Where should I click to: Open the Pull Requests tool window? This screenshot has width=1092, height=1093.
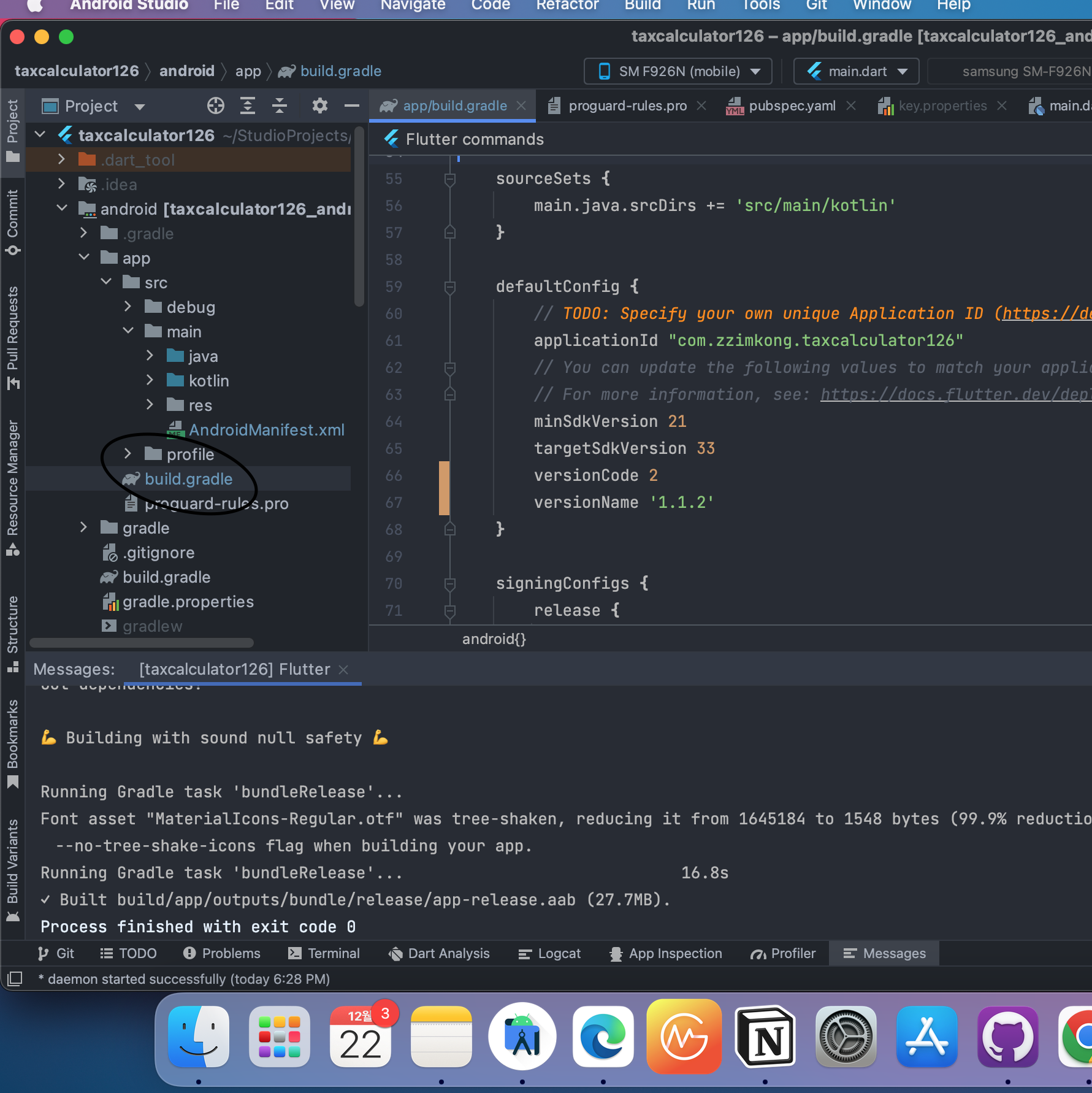(x=13, y=337)
